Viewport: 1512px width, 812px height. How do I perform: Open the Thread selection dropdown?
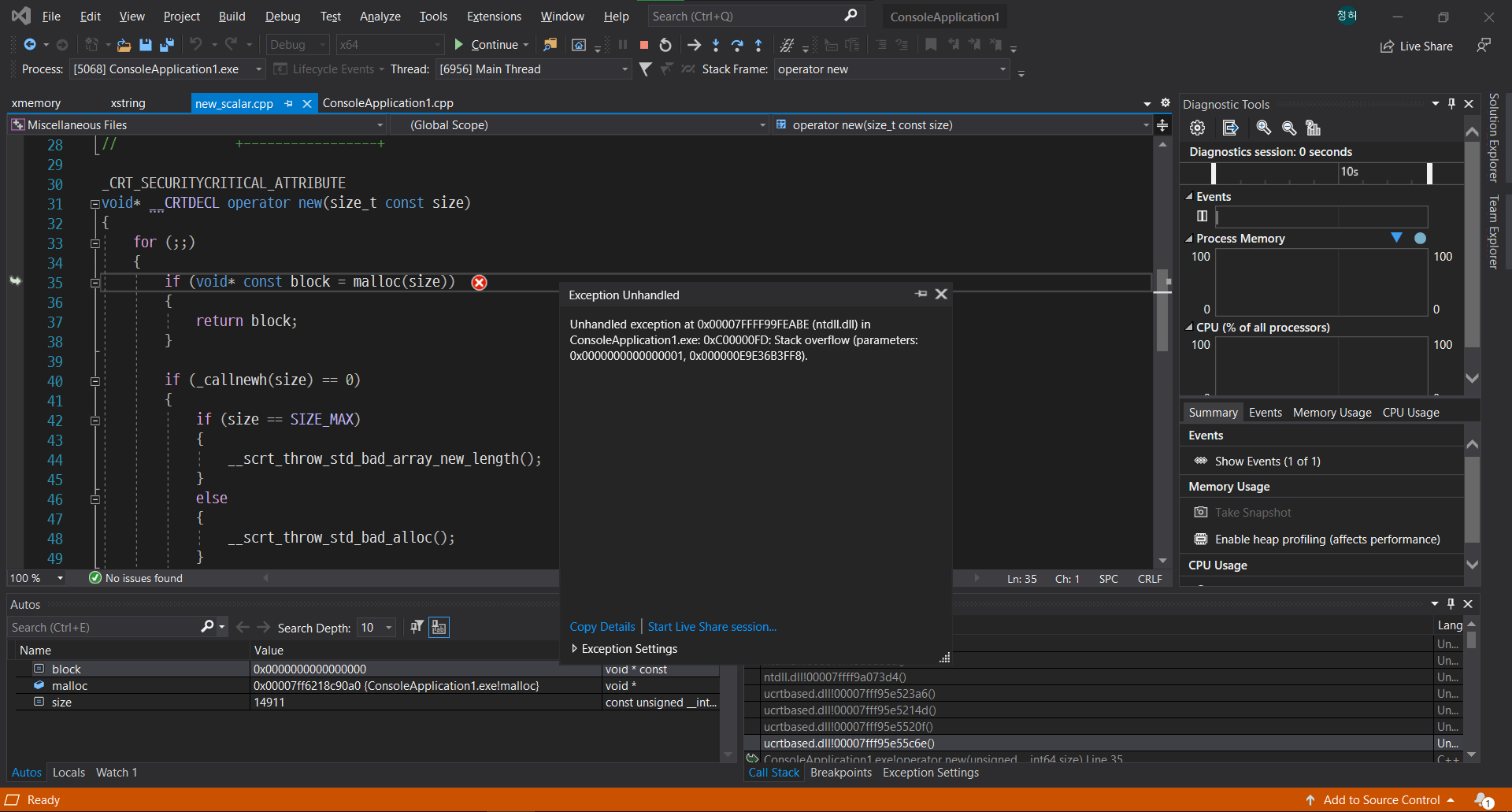[622, 69]
